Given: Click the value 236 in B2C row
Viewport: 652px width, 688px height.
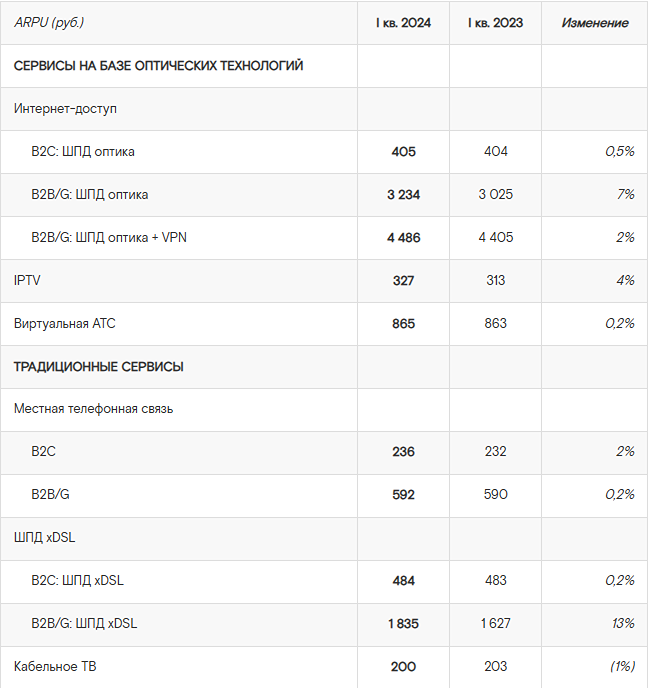Looking at the screenshot, I should (403, 452).
